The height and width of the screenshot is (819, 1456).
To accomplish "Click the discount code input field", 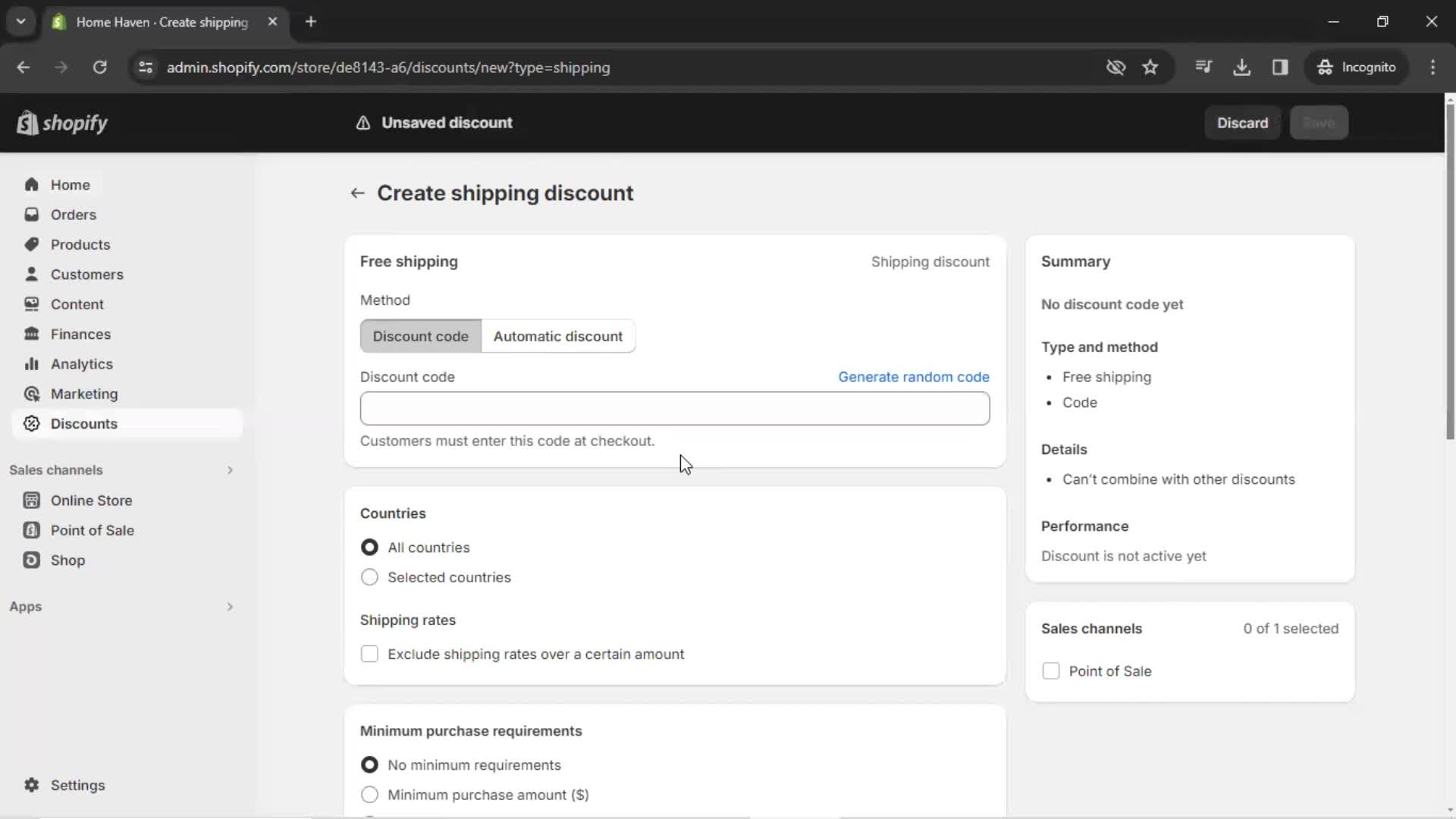I will [x=675, y=408].
